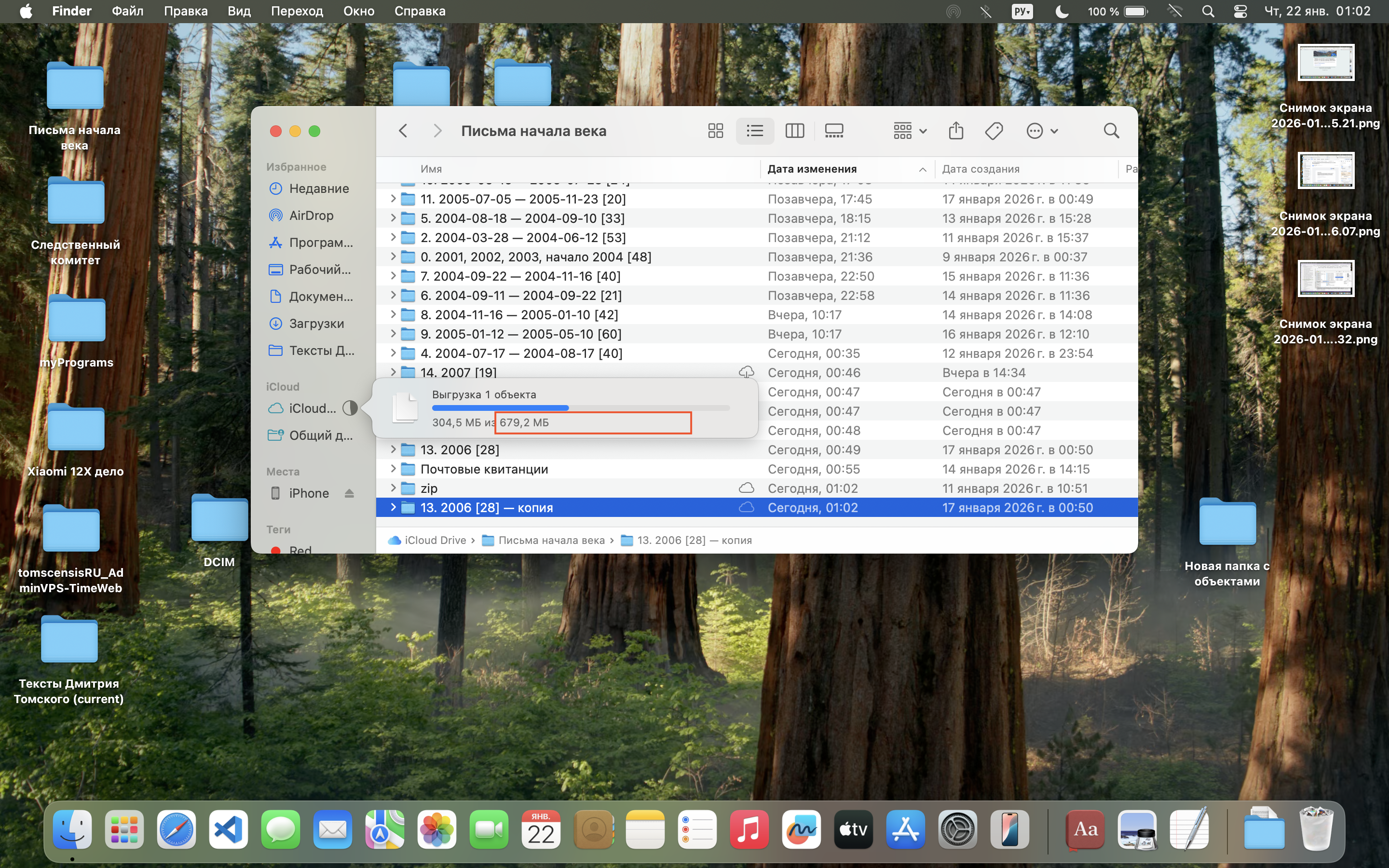Viewport: 1389px width, 868px height.
Task: Click the Tags toolbar icon
Action: pyautogui.click(x=994, y=131)
